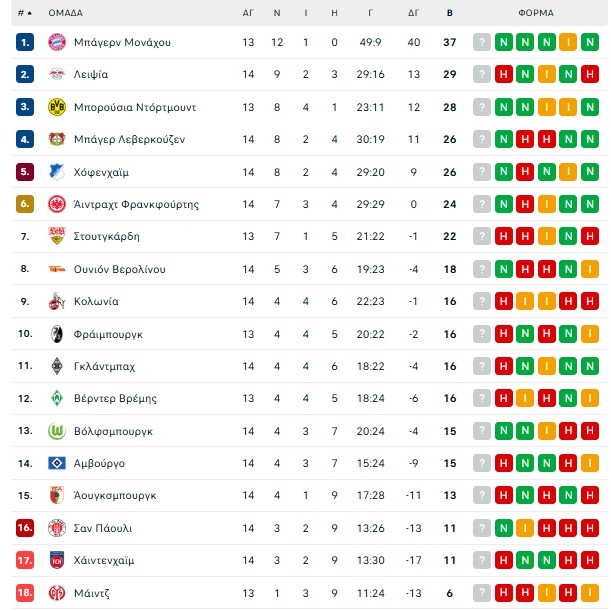Open the Ουνιόν Βερολίνου team page
The height and width of the screenshot is (611, 611).
[x=120, y=269]
